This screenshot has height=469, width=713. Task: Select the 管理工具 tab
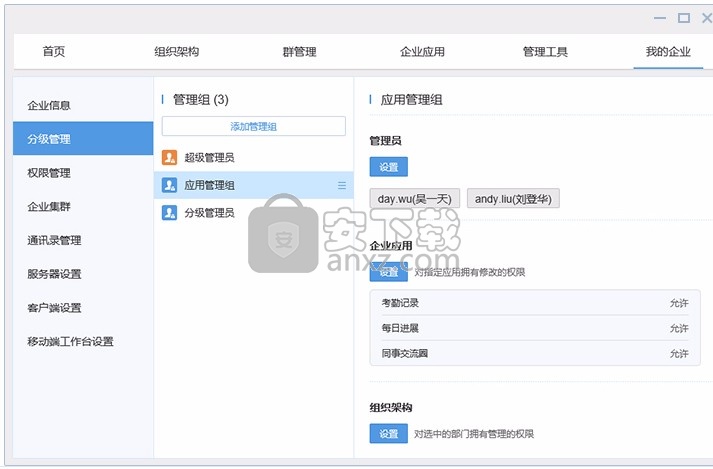545,51
